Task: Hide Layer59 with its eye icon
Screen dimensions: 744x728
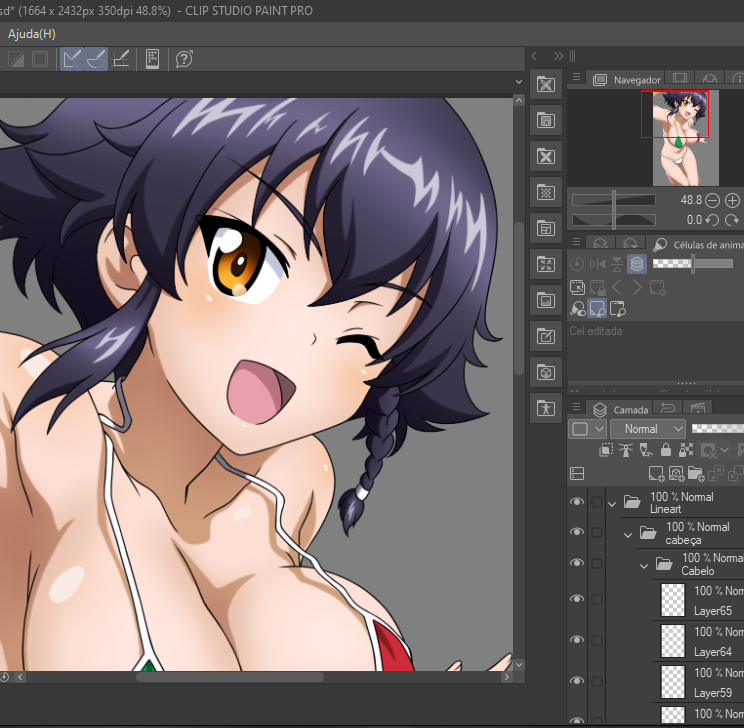Action: pos(577,681)
